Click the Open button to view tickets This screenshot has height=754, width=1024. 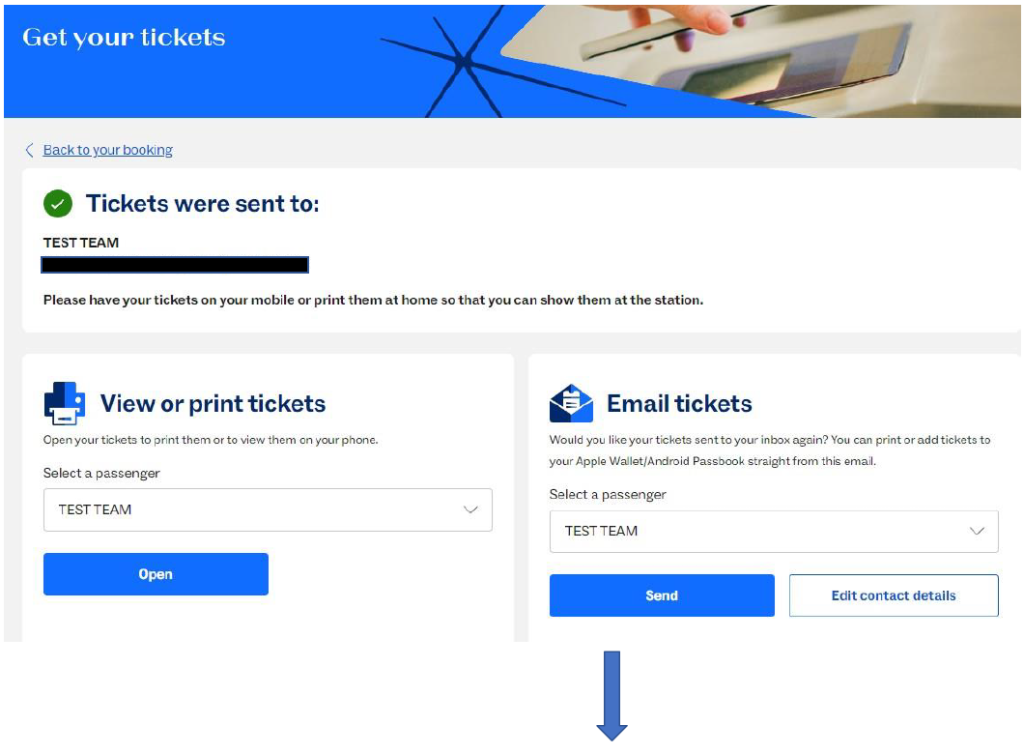(x=155, y=574)
